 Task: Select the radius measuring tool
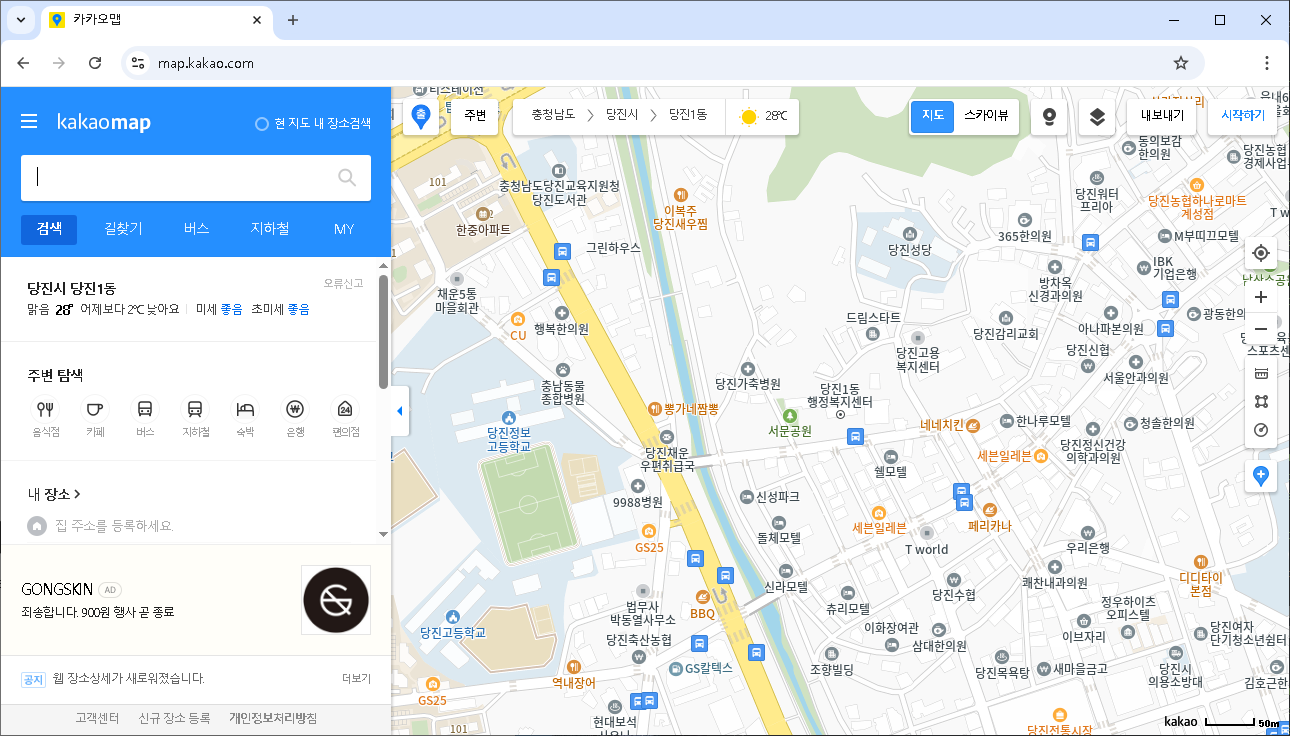[x=1260, y=430]
